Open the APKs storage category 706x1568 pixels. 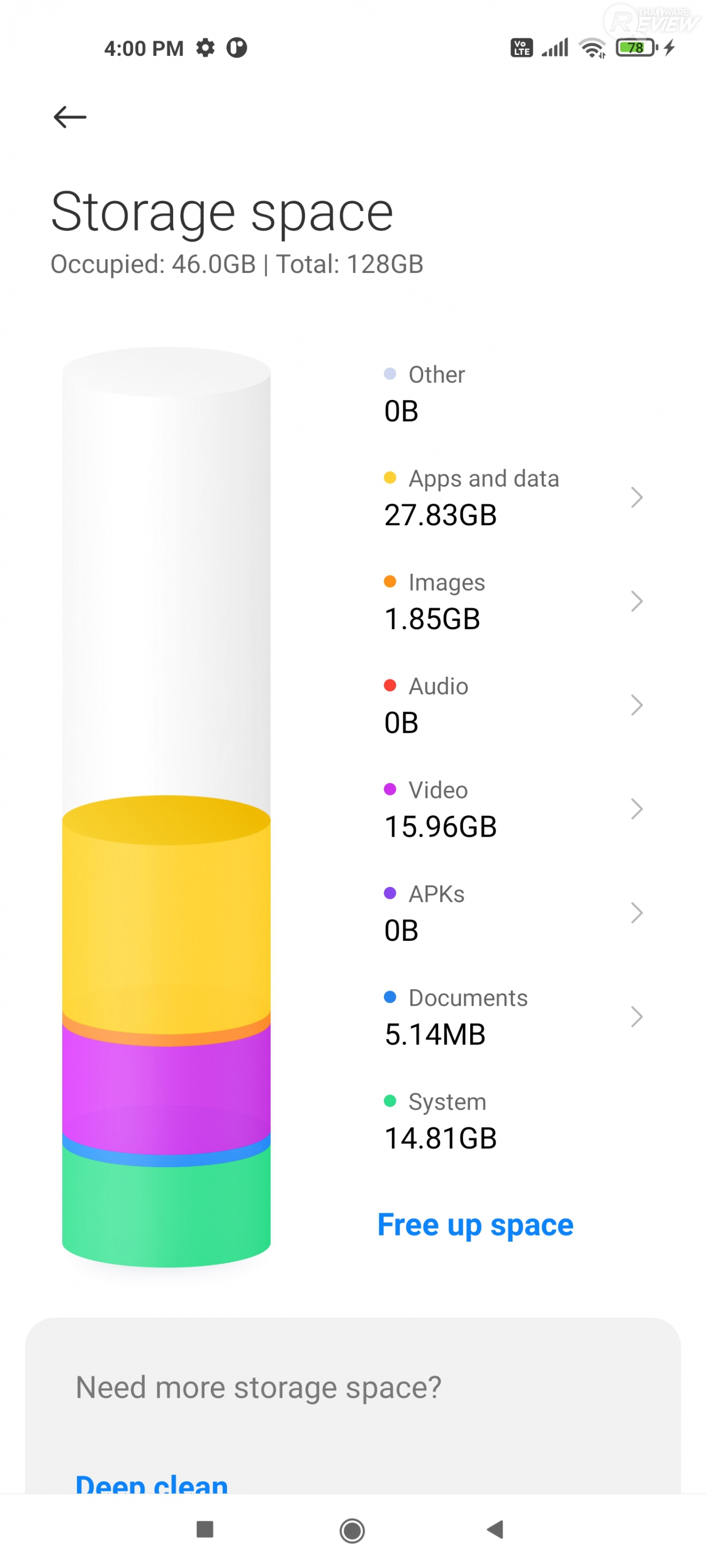click(437, 913)
